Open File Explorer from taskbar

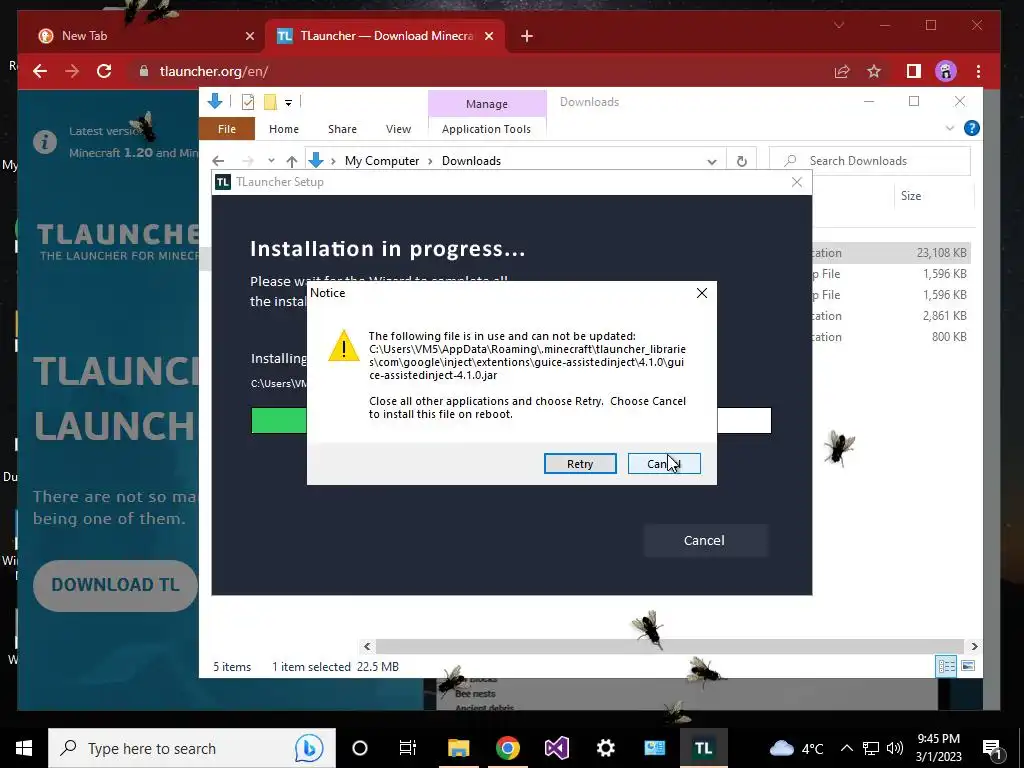458,748
